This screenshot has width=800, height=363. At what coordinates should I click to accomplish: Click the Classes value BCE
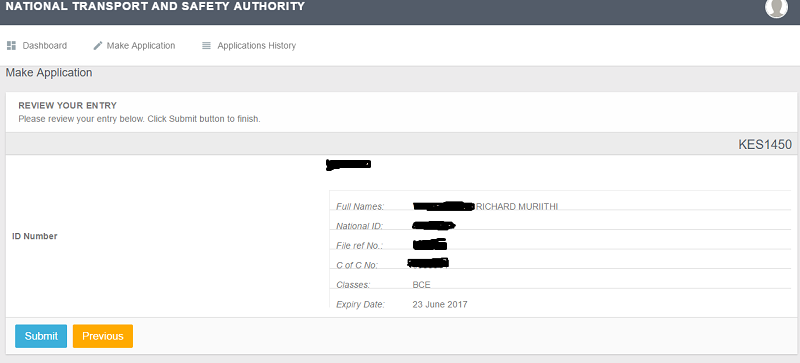coord(421,284)
